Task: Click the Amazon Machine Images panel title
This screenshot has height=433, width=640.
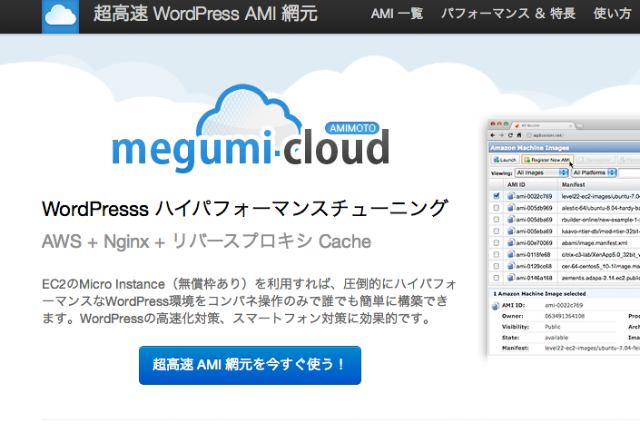Action: point(529,148)
